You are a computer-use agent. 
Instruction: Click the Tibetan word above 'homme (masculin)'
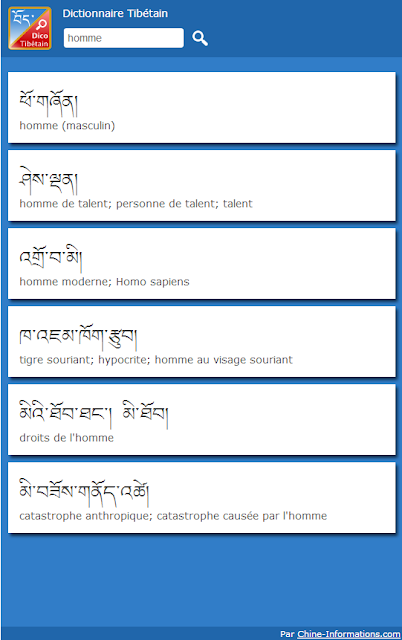49,103
